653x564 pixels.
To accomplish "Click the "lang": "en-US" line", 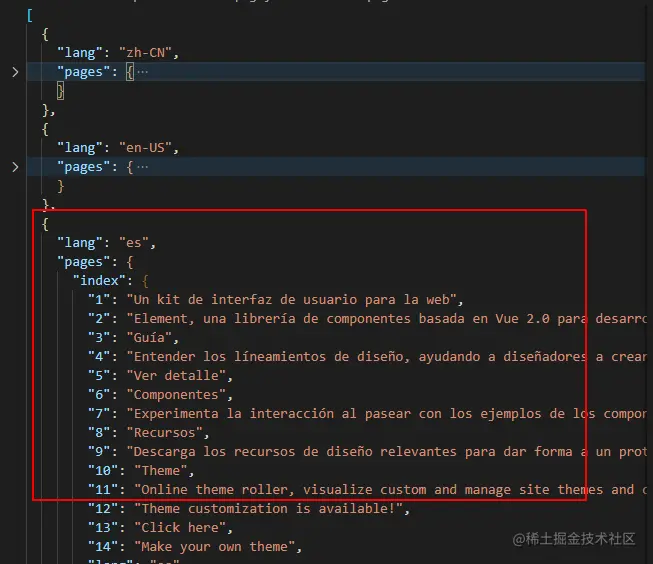I will [118, 148].
